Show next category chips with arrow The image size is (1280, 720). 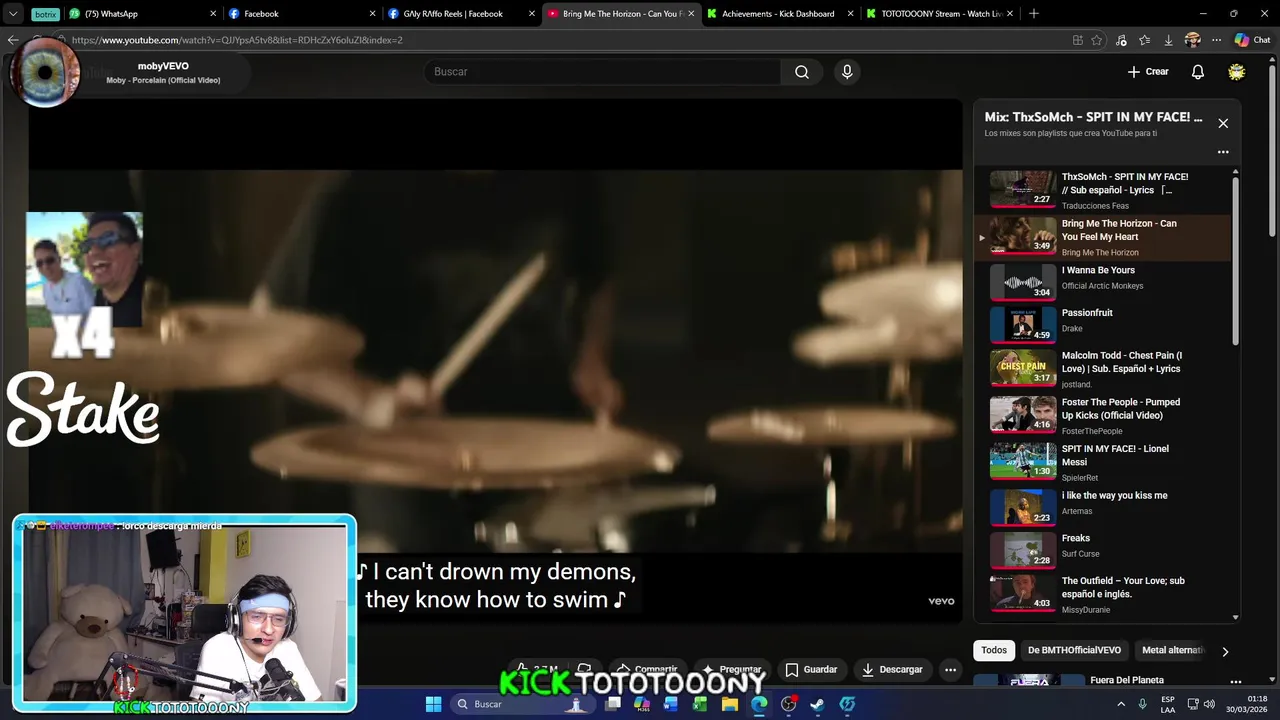[x=1225, y=651]
